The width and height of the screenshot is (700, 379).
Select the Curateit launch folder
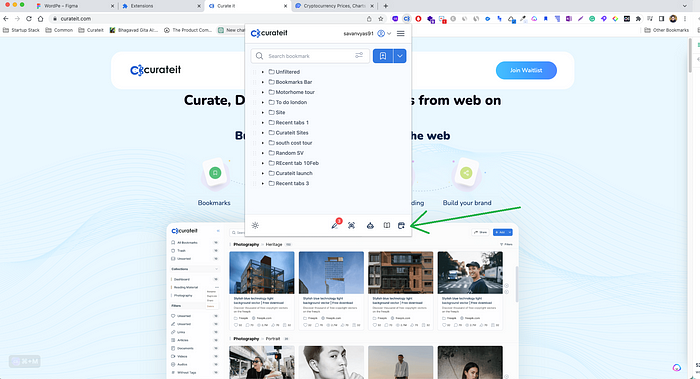[x=291, y=173]
